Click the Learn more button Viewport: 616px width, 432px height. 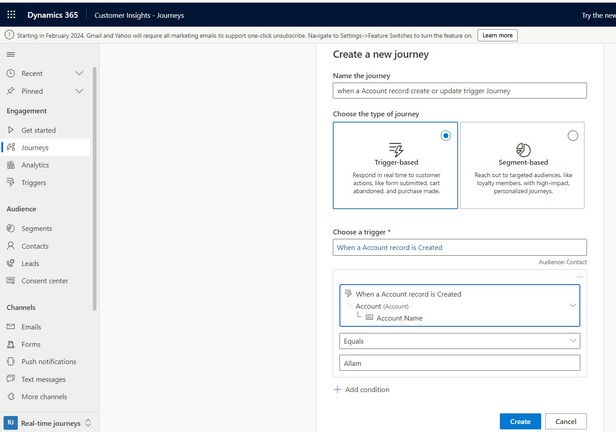click(x=497, y=35)
